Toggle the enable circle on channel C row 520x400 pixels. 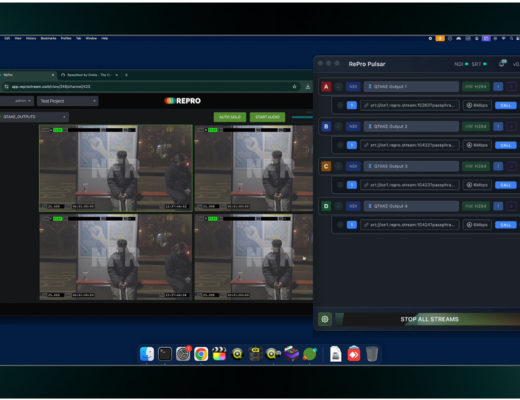(x=339, y=166)
